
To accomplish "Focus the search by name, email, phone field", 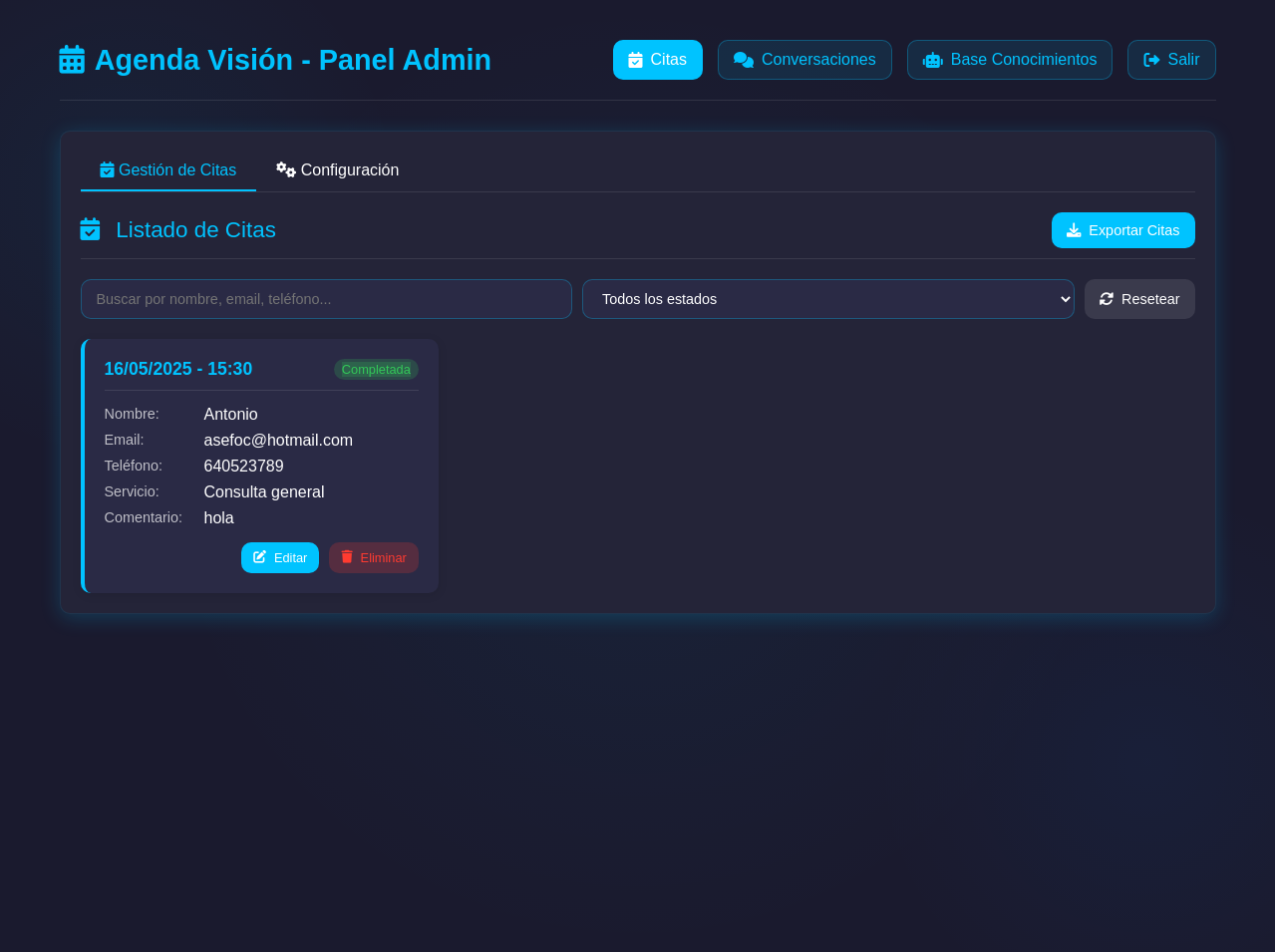I will tap(326, 299).
